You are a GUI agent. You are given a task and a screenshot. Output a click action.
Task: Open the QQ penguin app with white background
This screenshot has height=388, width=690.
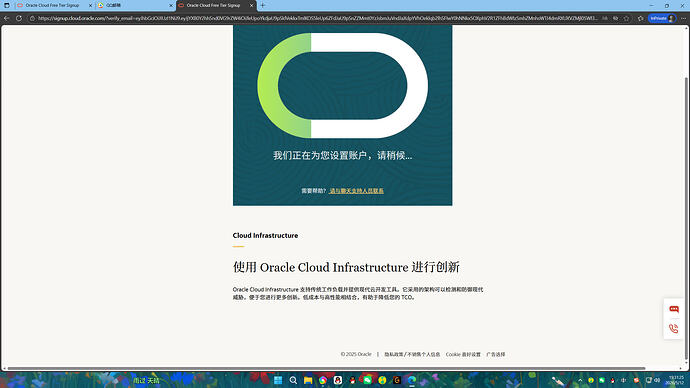338,380
